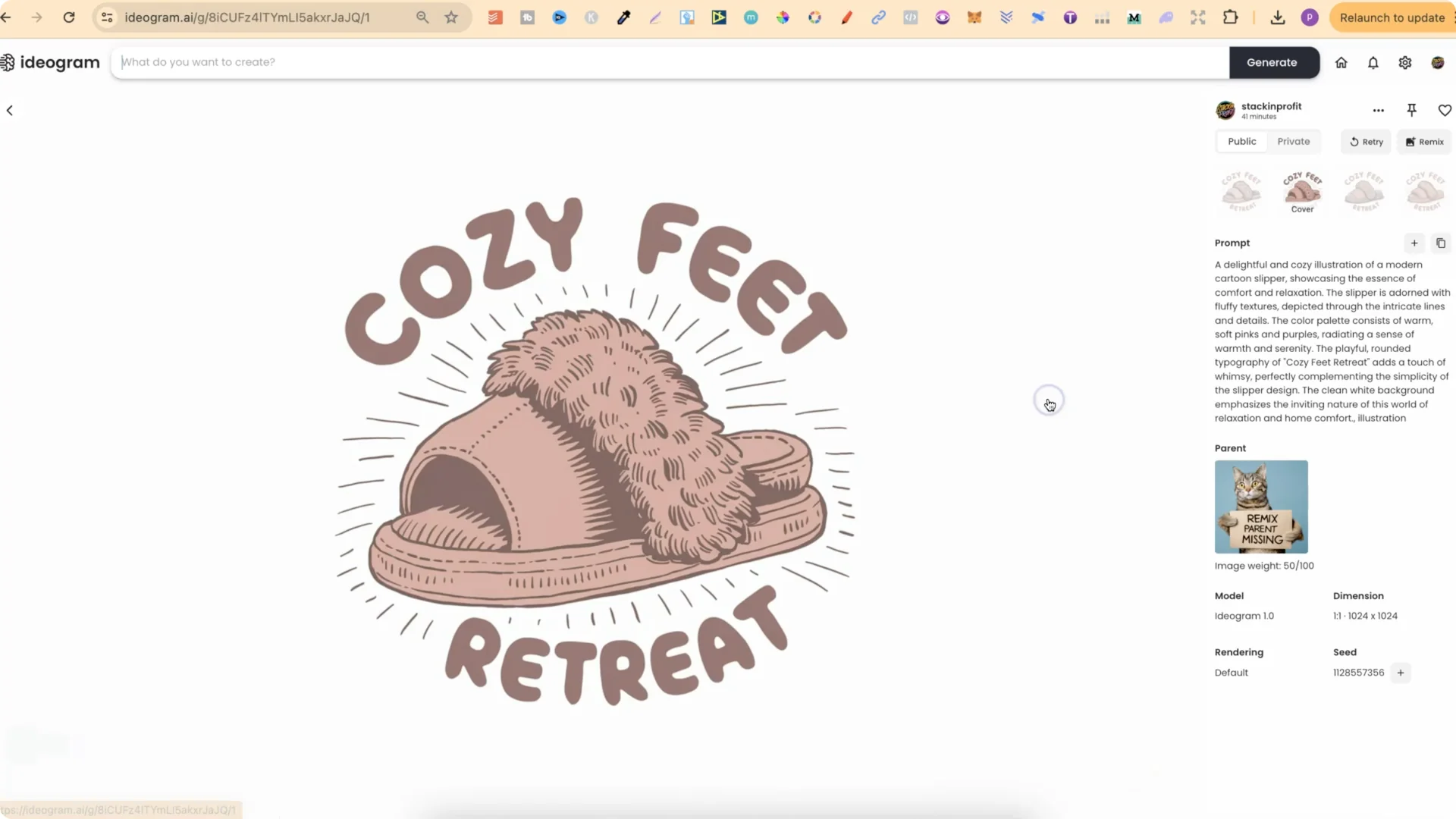Open the three-dot options menu
Image resolution: width=1456 pixels, height=819 pixels.
click(1379, 110)
